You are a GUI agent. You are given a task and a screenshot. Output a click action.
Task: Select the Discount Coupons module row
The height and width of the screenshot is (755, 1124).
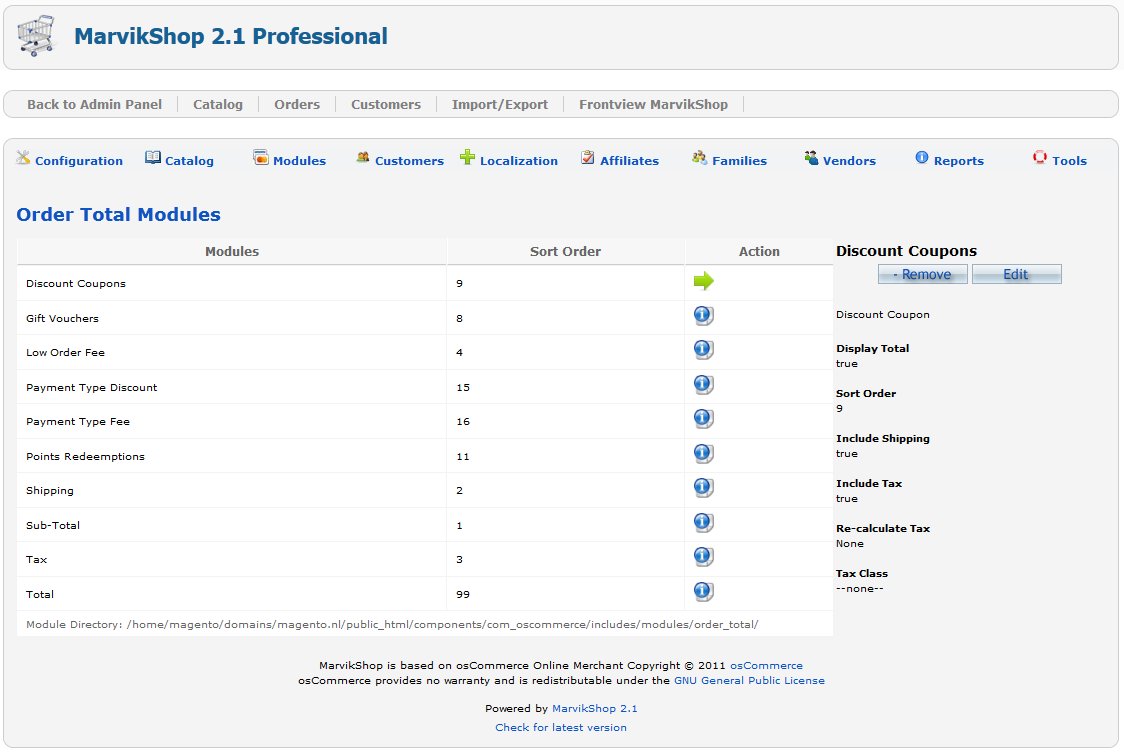point(425,283)
